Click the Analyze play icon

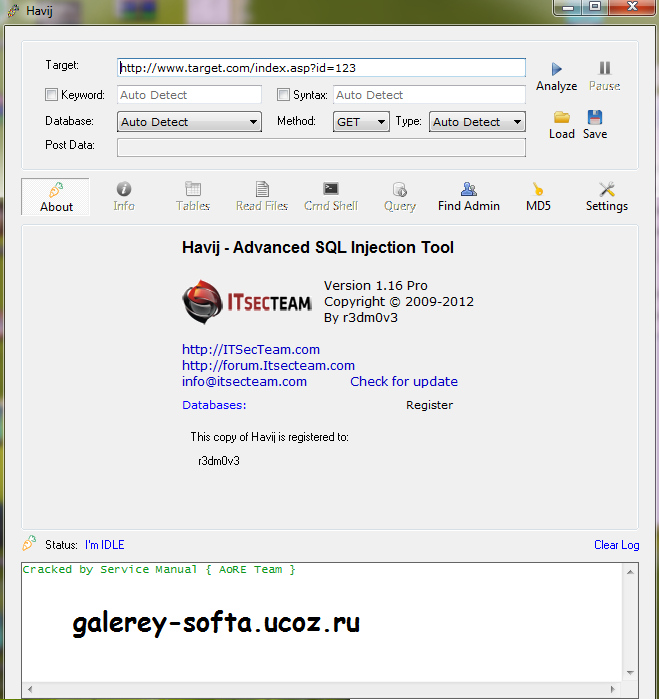point(556,69)
